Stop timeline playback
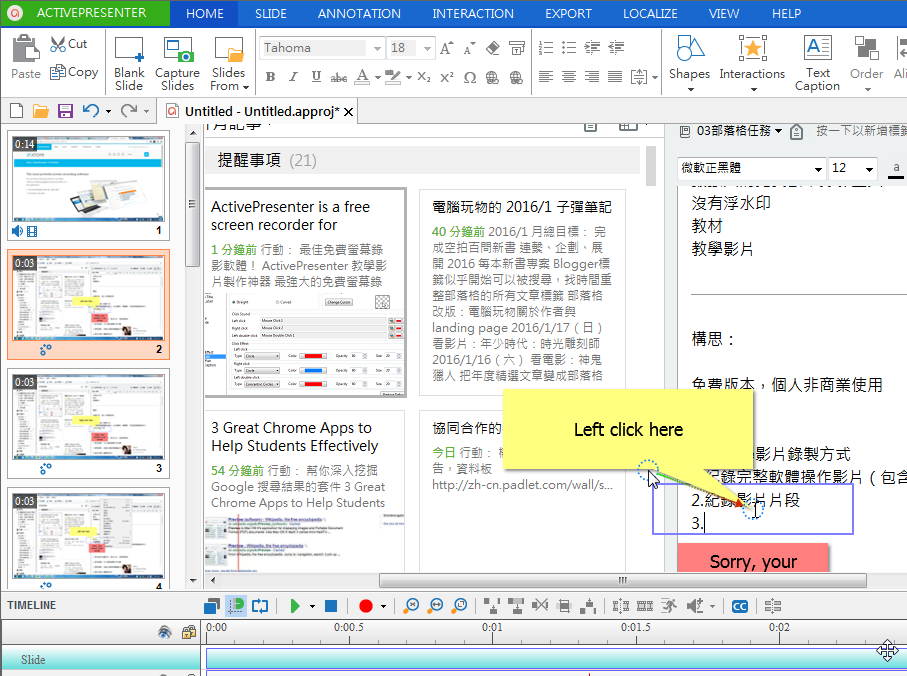907x676 pixels. (331, 606)
